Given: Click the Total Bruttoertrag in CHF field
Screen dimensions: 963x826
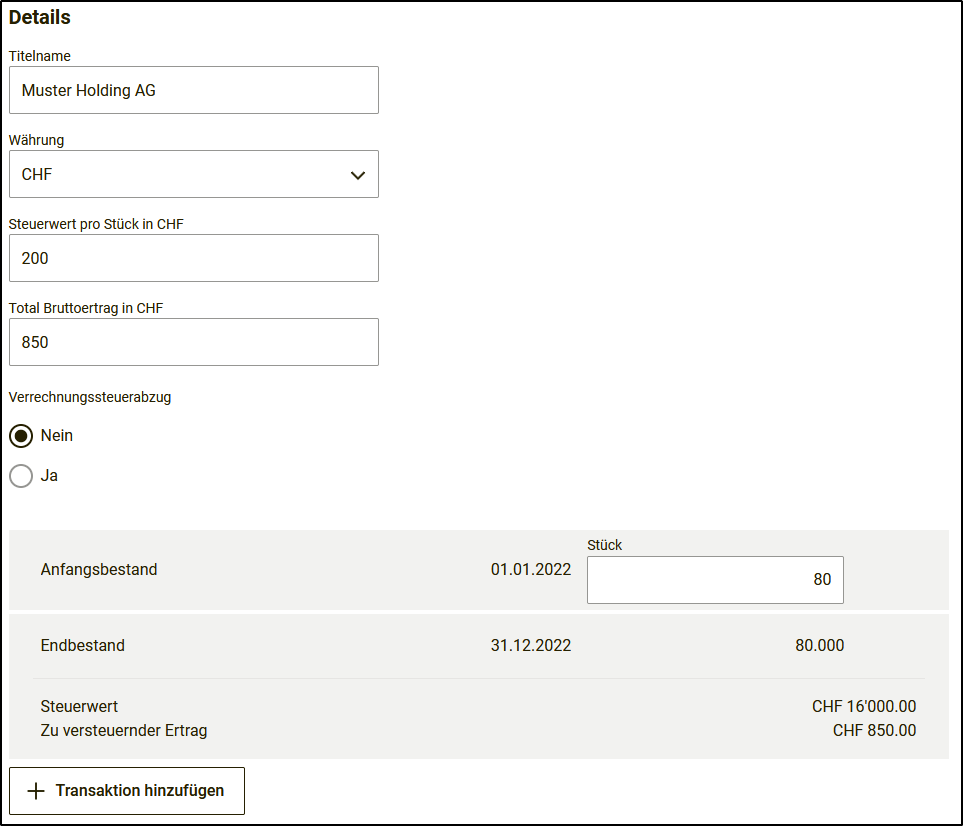Looking at the screenshot, I should pos(194,342).
